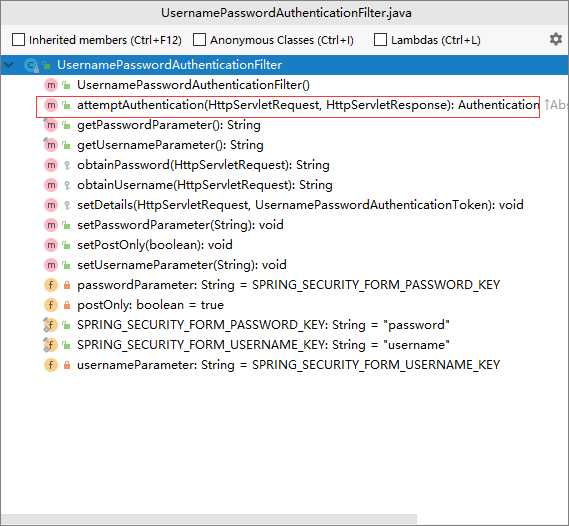The image size is (569, 526).
Task: Select getPasswordParameter(): String
Action: point(169,125)
